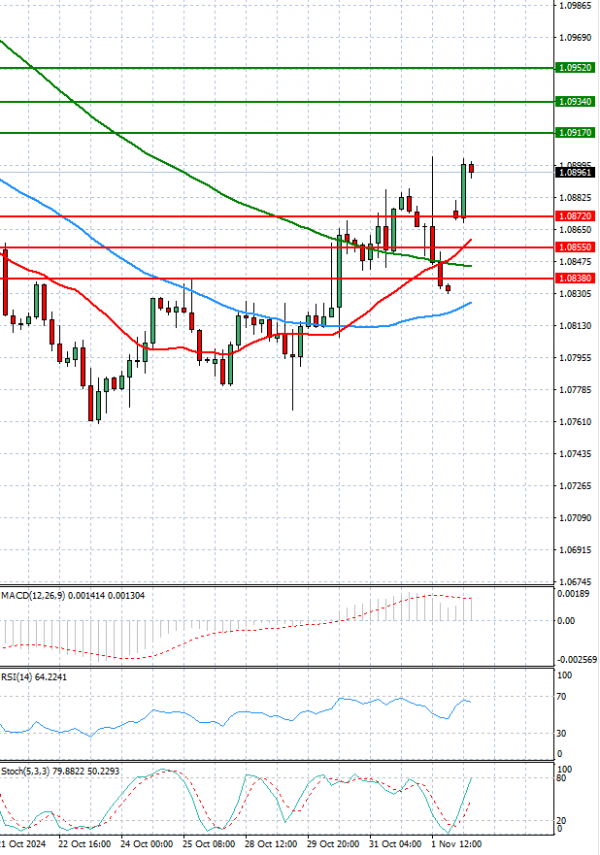Click the Stochastic 80 level label
This screenshot has width=600, height=855.
tap(561, 779)
